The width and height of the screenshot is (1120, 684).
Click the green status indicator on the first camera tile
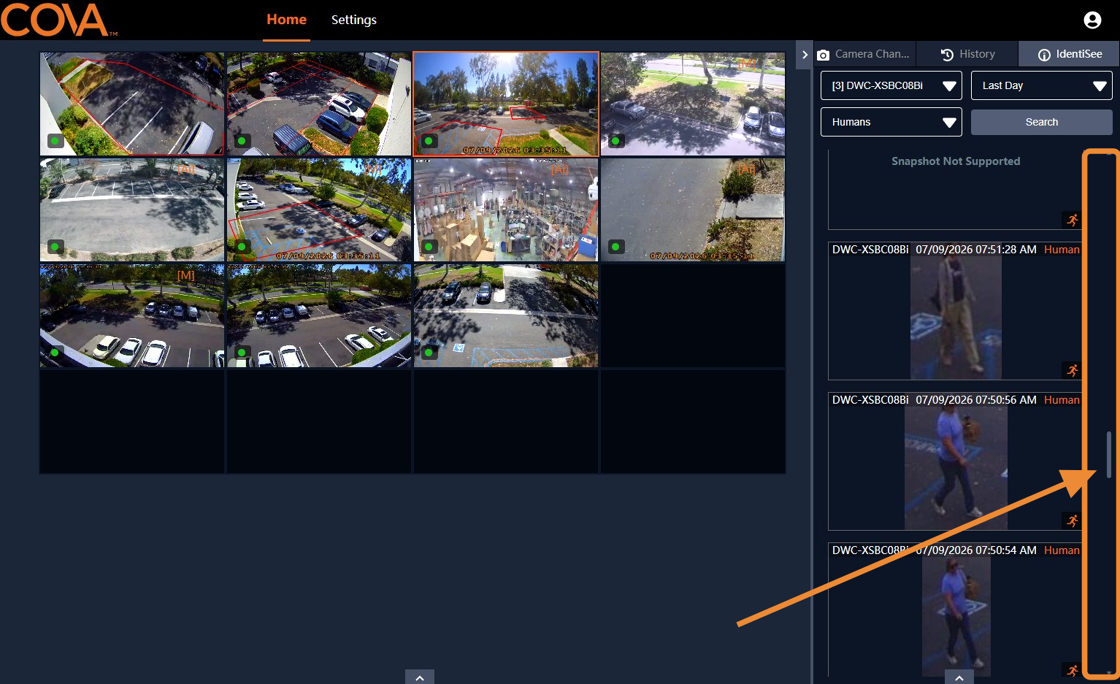point(55,141)
